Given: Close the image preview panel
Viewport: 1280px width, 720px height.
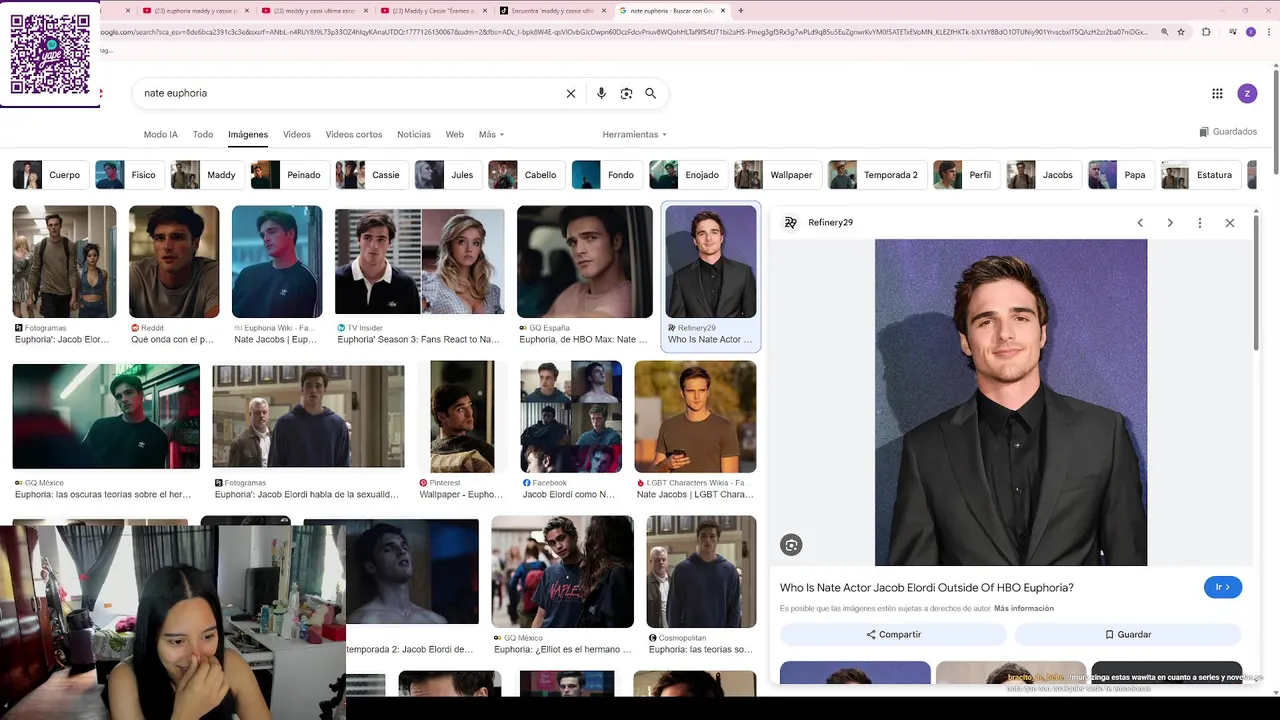Looking at the screenshot, I should [1230, 223].
